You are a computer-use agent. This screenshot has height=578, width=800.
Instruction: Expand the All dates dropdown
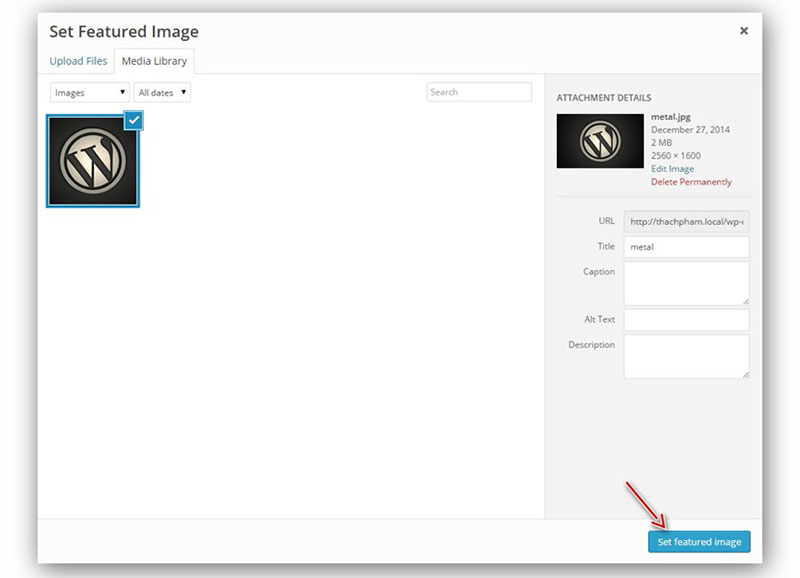(162, 92)
